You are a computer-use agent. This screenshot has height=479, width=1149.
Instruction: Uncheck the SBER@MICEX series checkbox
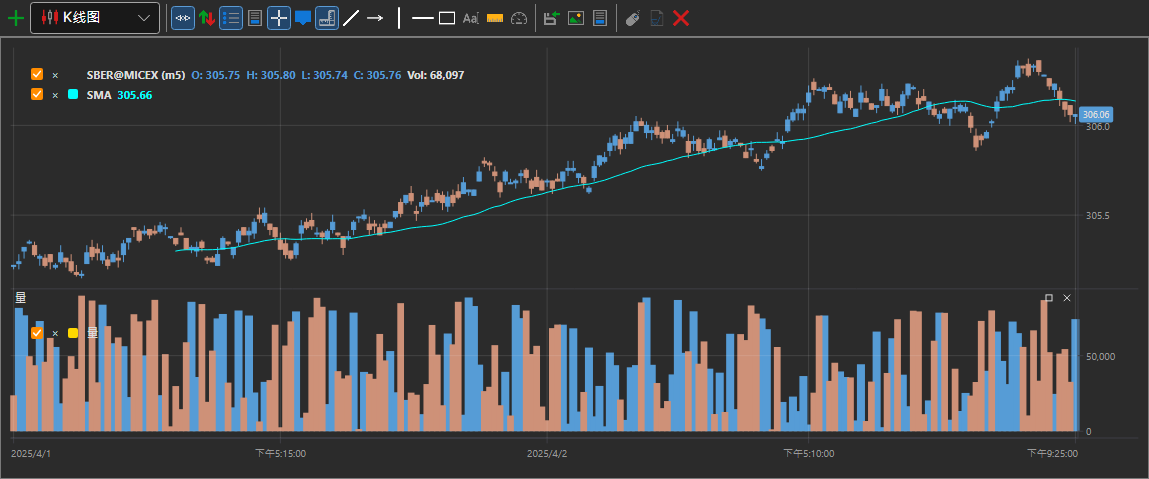pyautogui.click(x=37, y=75)
